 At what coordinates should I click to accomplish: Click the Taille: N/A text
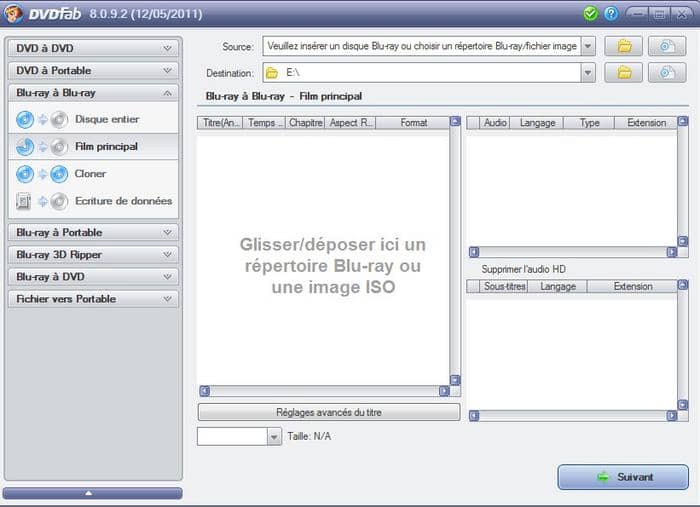coord(309,436)
